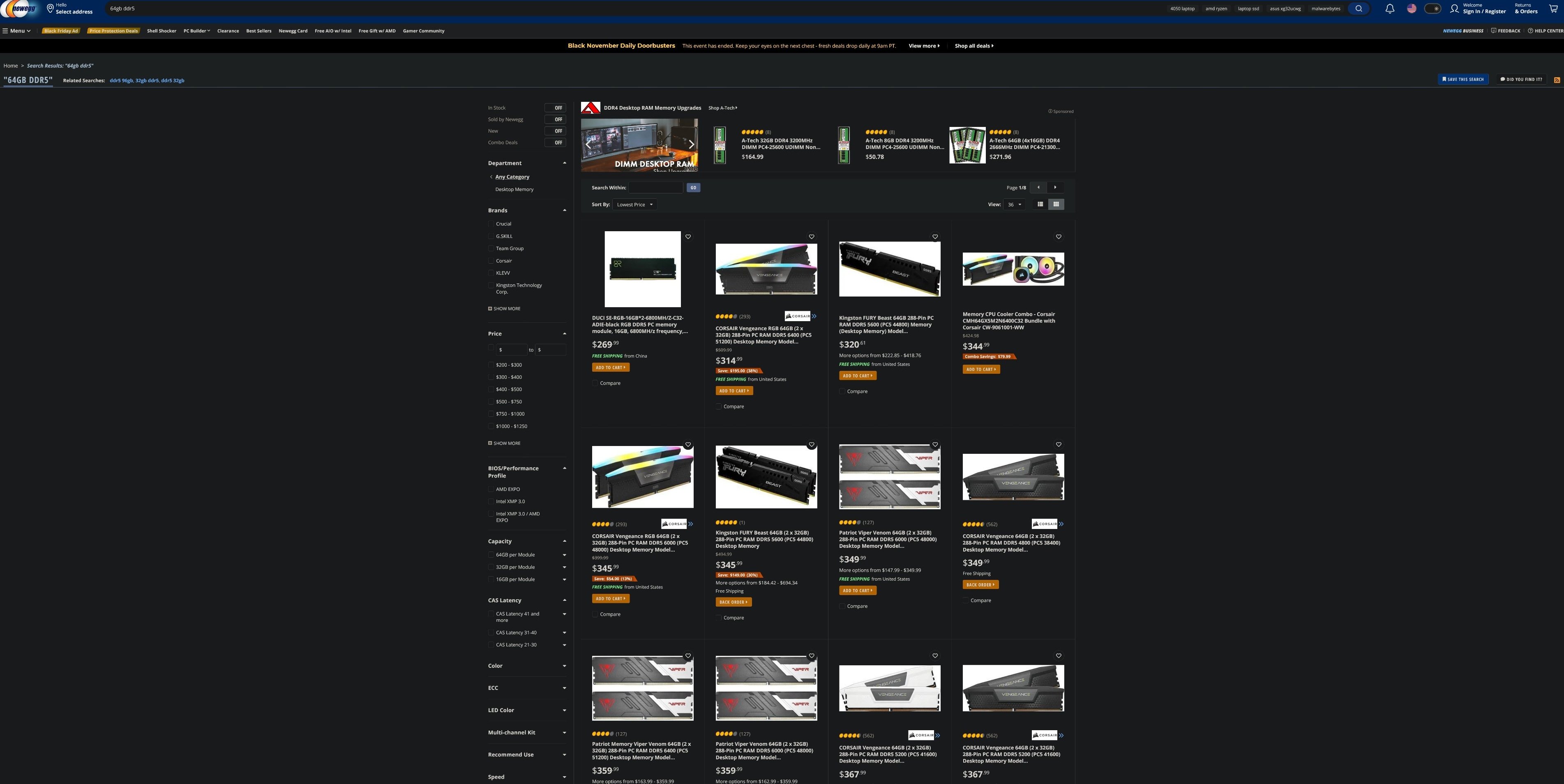Click the US flag country selector
Screen dimensions: 1564x784
(1412, 9)
